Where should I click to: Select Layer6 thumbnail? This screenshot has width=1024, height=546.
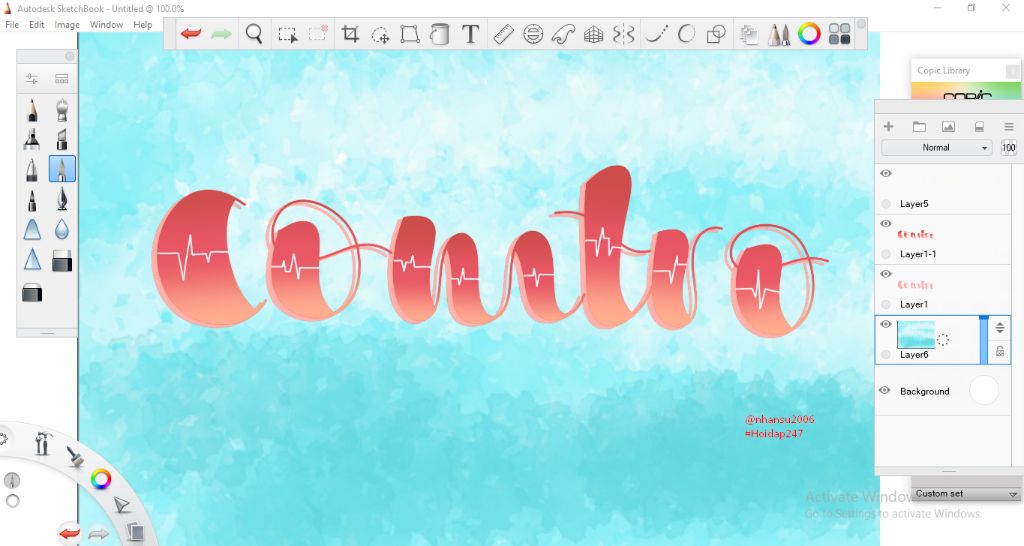[916, 334]
